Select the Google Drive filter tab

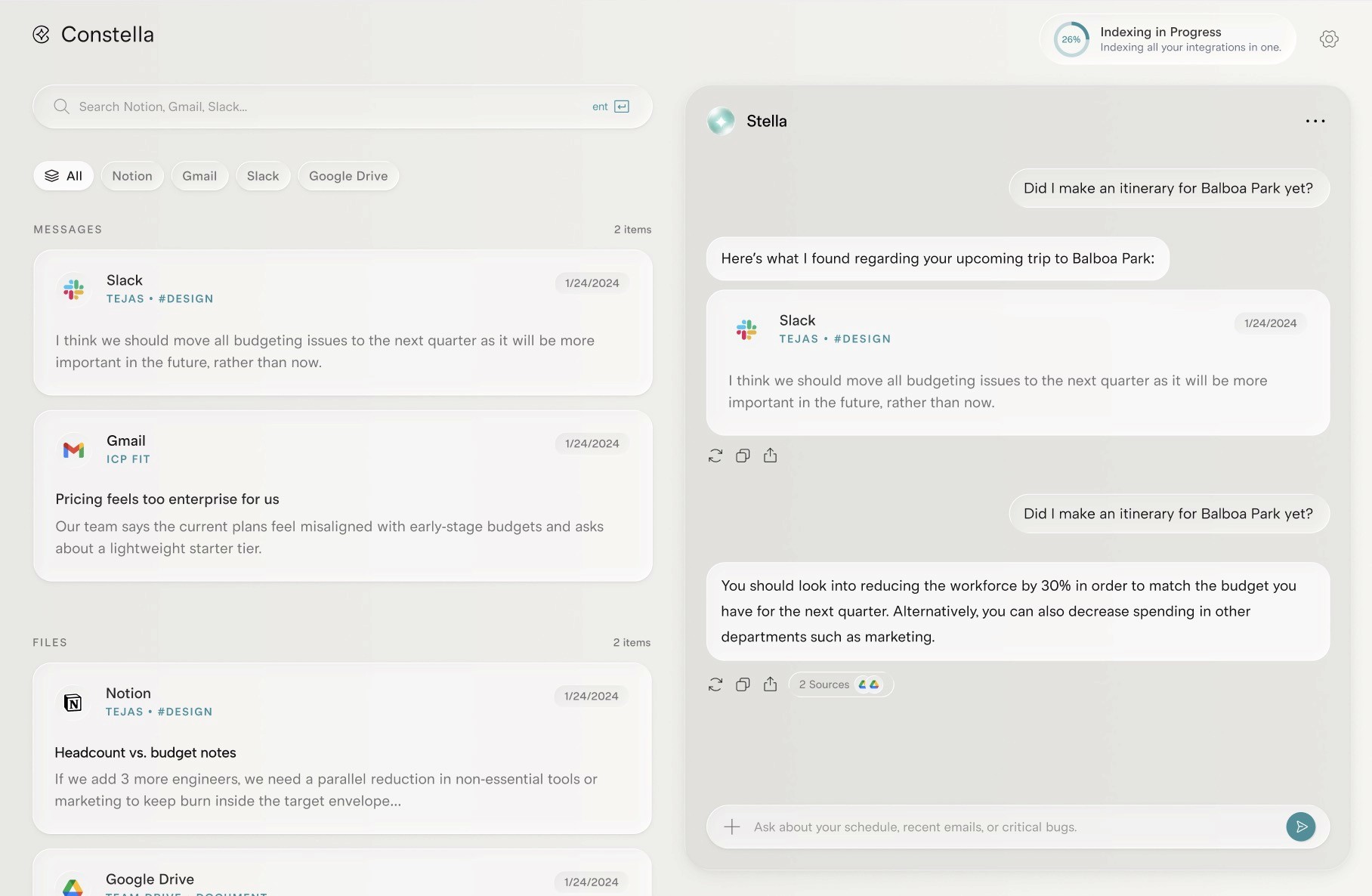pos(348,176)
